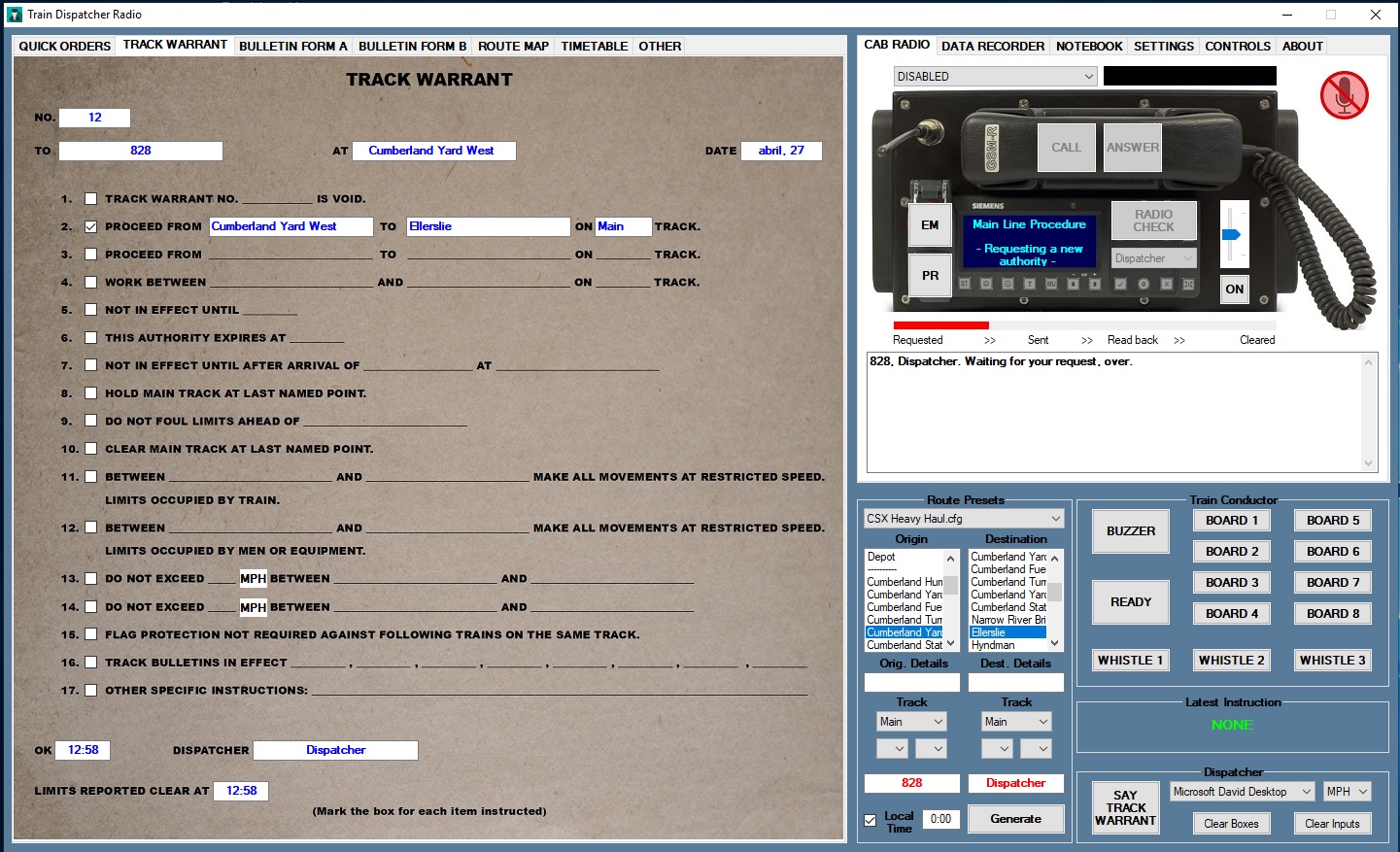This screenshot has width=1400, height=852.
Task: Check item 10 Clear Main Track box
Action: click(90, 449)
